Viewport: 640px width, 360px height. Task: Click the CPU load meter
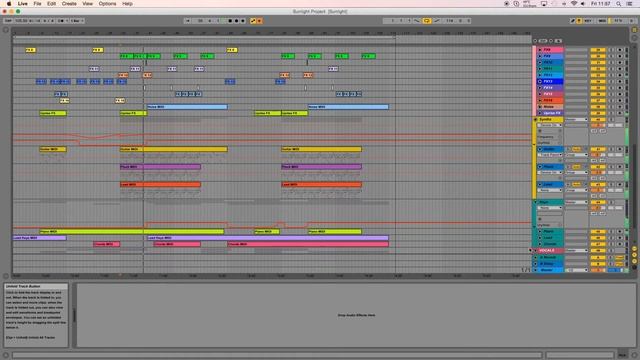(618, 20)
